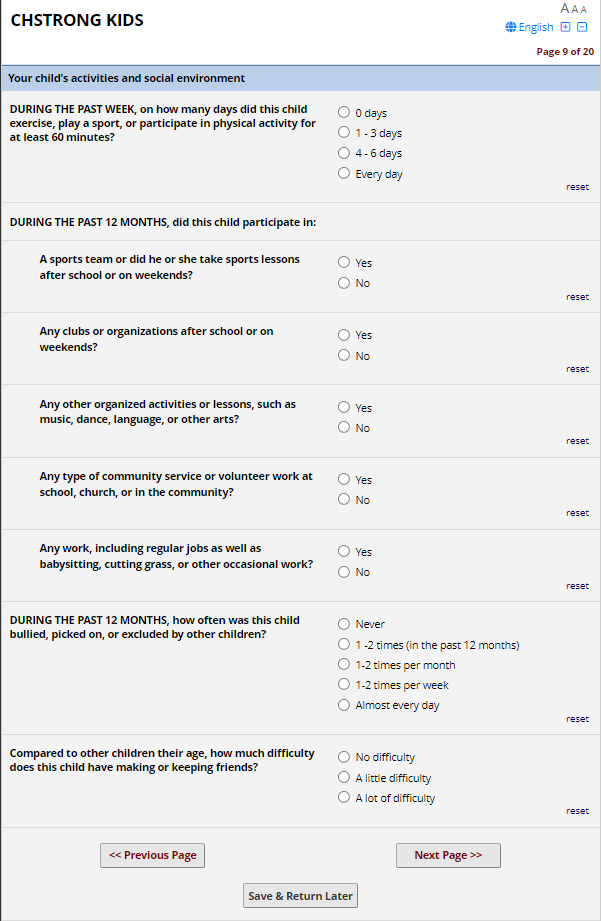Return to the Previous Page

tap(152, 855)
